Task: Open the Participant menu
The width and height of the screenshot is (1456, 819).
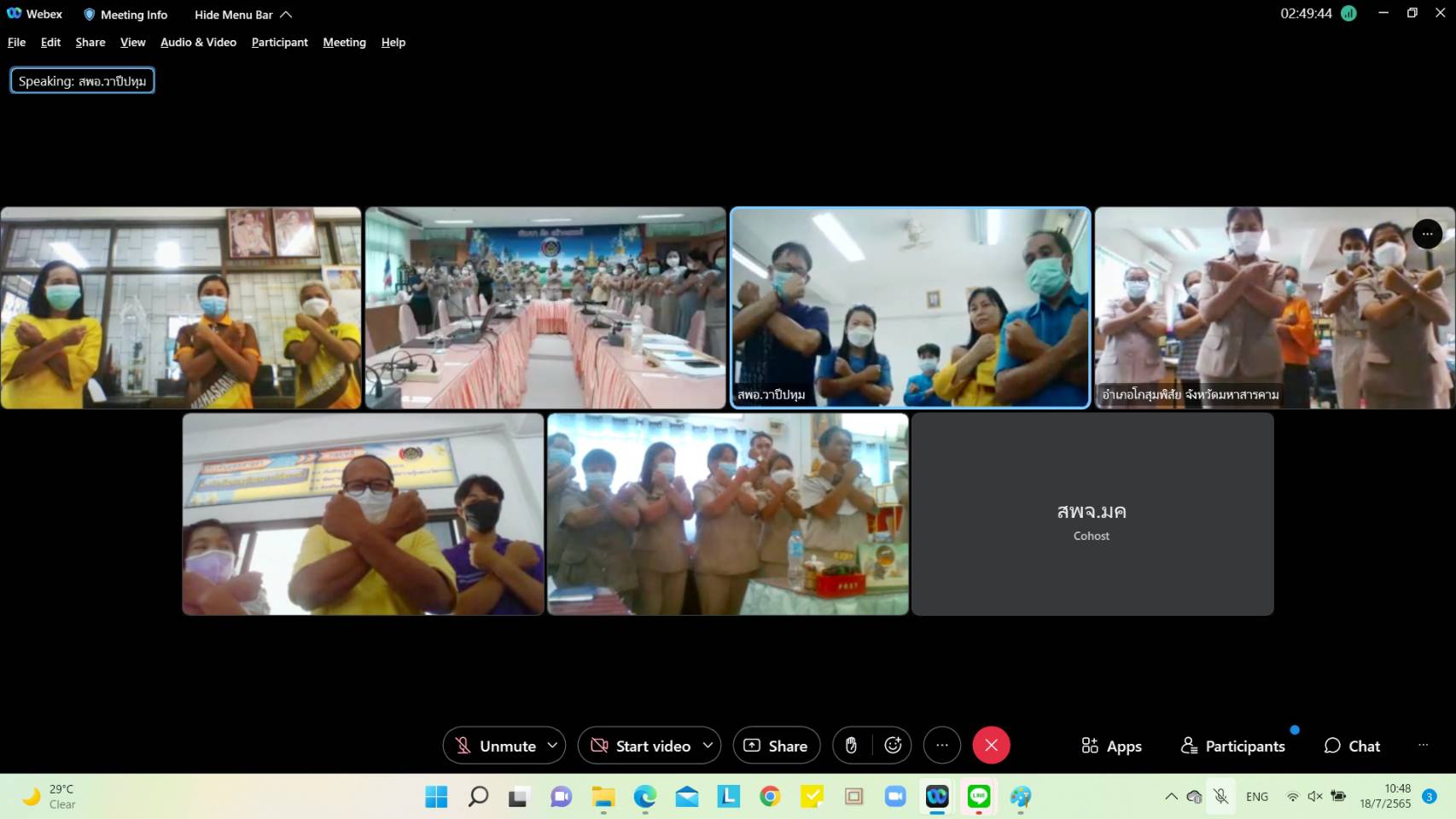Action: [279, 42]
